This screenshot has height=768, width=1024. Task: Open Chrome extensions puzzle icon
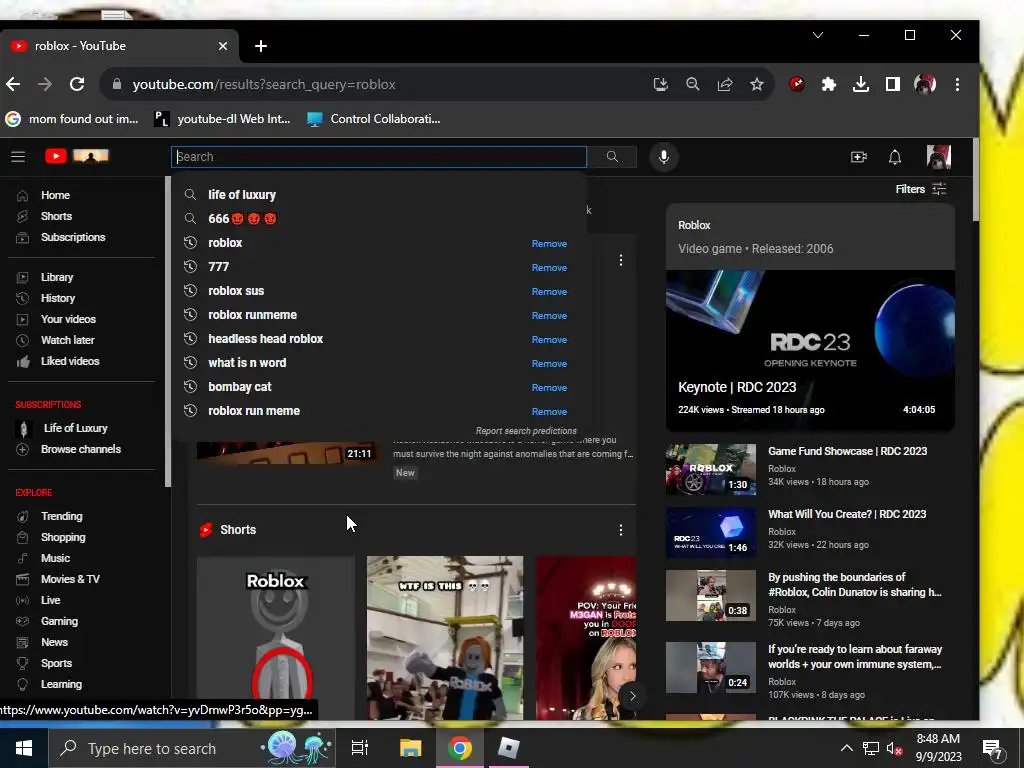click(829, 84)
